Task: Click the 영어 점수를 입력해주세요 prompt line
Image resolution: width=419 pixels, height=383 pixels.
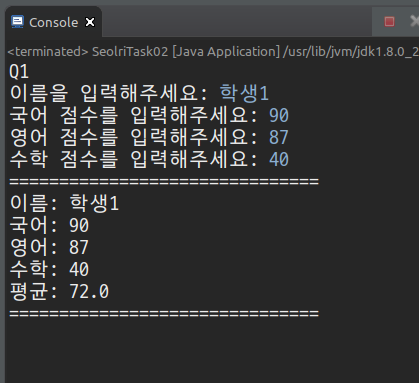Action: (149, 137)
